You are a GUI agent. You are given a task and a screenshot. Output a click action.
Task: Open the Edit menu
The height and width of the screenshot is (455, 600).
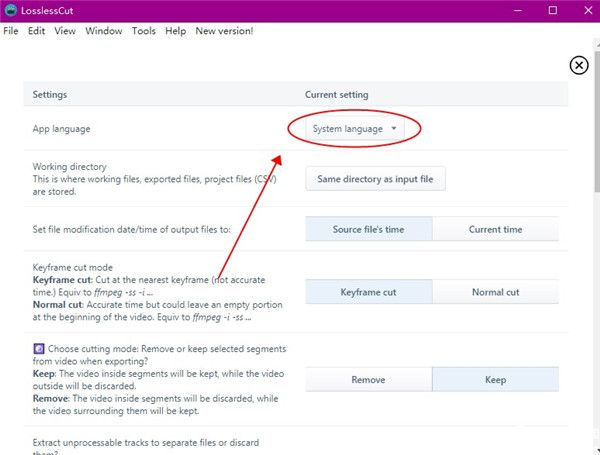click(x=36, y=31)
